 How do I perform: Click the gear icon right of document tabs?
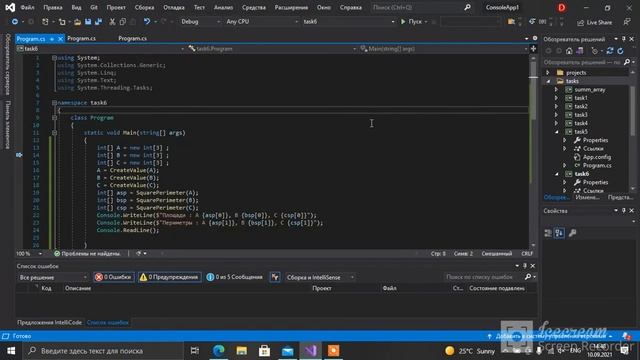pyautogui.click(x=535, y=38)
